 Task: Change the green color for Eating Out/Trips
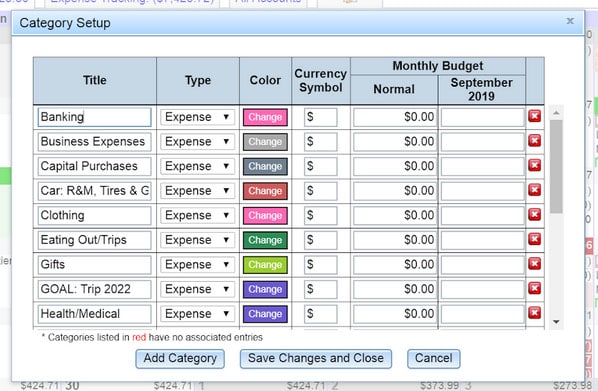coord(265,240)
